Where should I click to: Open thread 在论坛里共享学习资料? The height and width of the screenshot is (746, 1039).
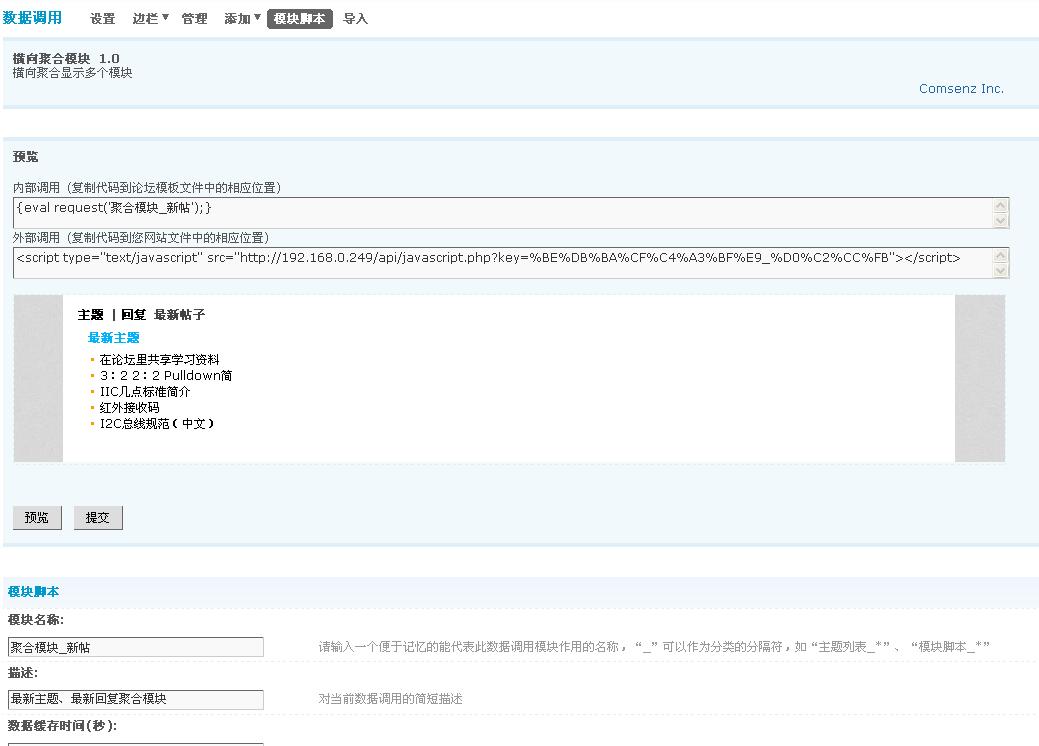coord(159,360)
